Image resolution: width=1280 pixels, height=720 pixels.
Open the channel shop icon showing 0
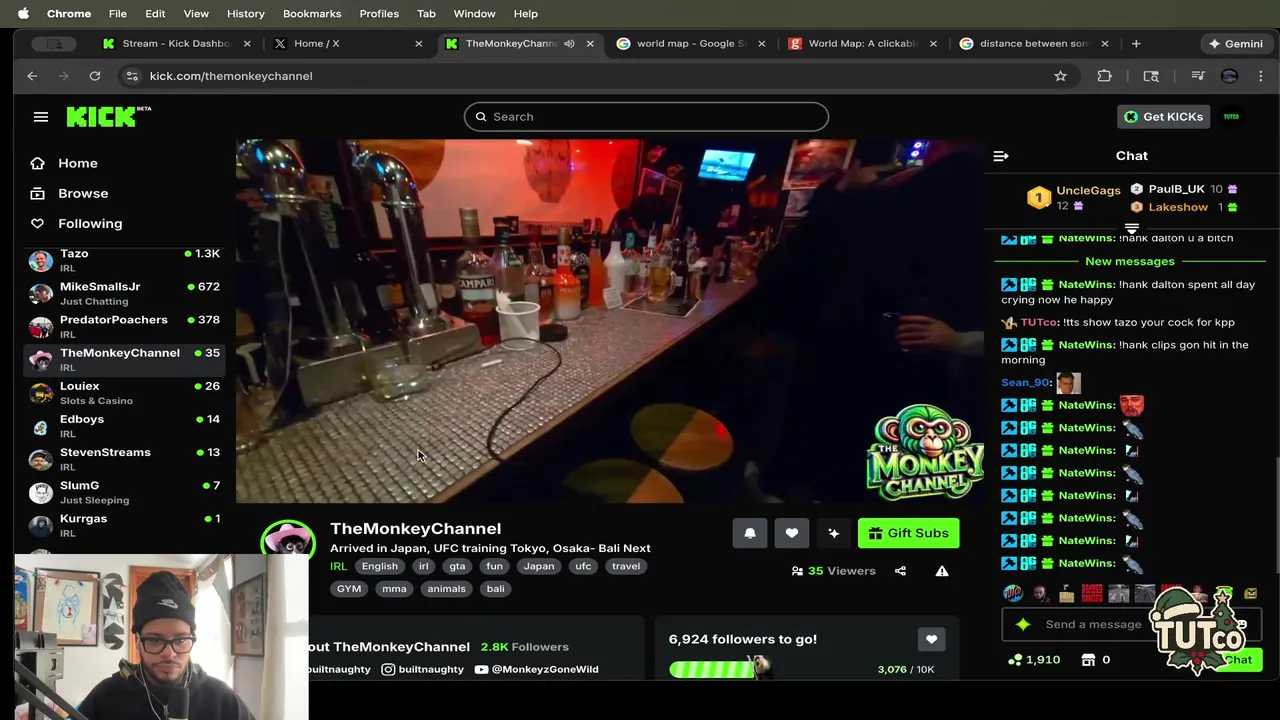(1095, 660)
